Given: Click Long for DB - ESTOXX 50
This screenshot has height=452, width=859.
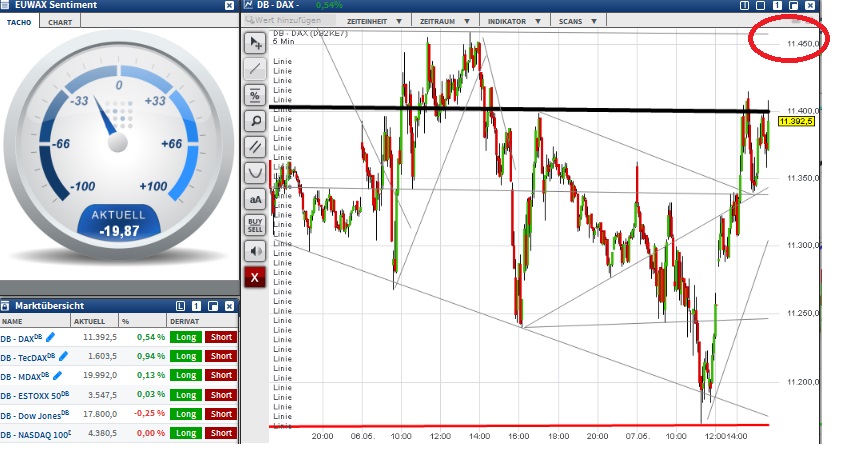Looking at the screenshot, I should (x=186, y=395).
